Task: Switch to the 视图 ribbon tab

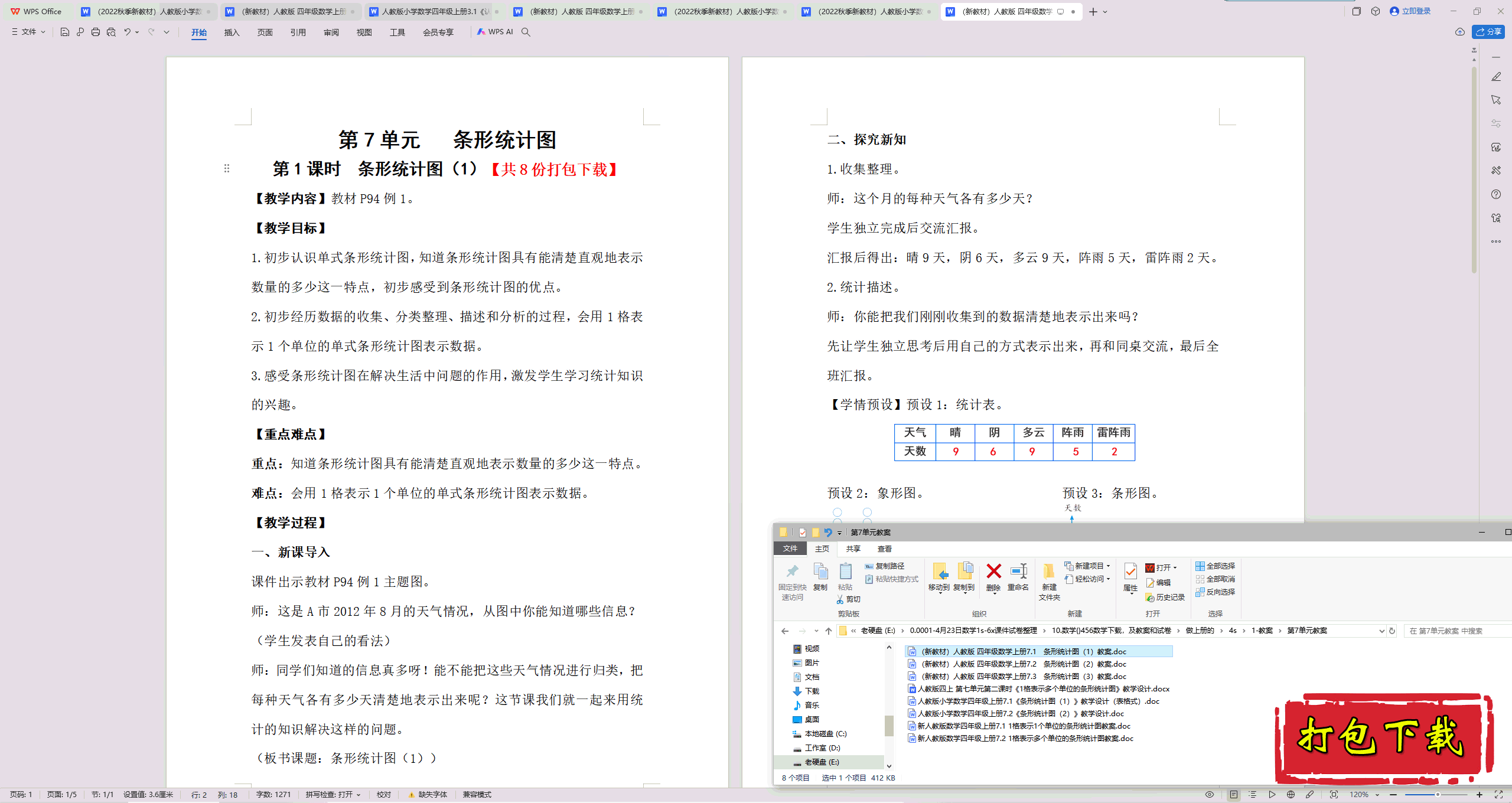Action: 364,32
